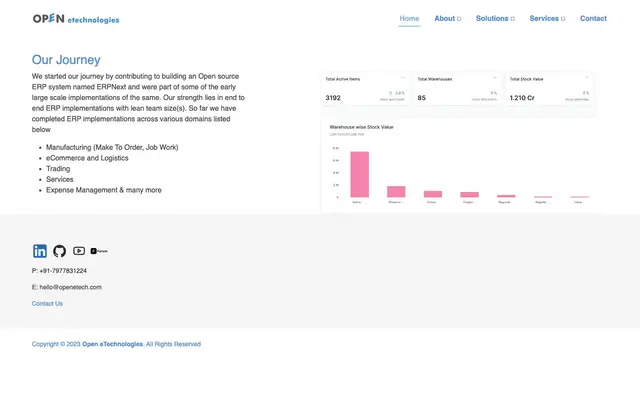Click the tallest pink bar in chart

click(360, 175)
